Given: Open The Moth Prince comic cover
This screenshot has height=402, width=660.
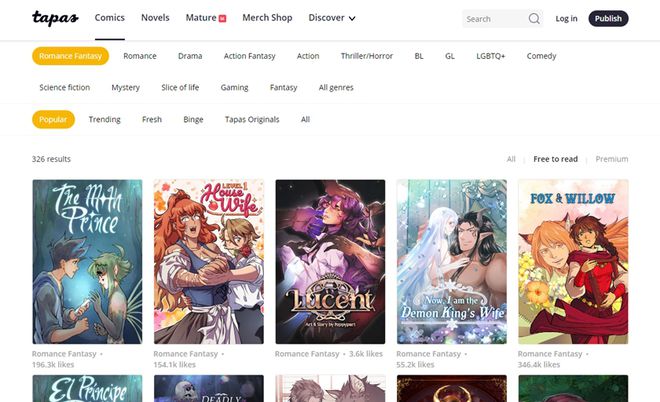Looking at the screenshot, I should pyautogui.click(x=87, y=262).
